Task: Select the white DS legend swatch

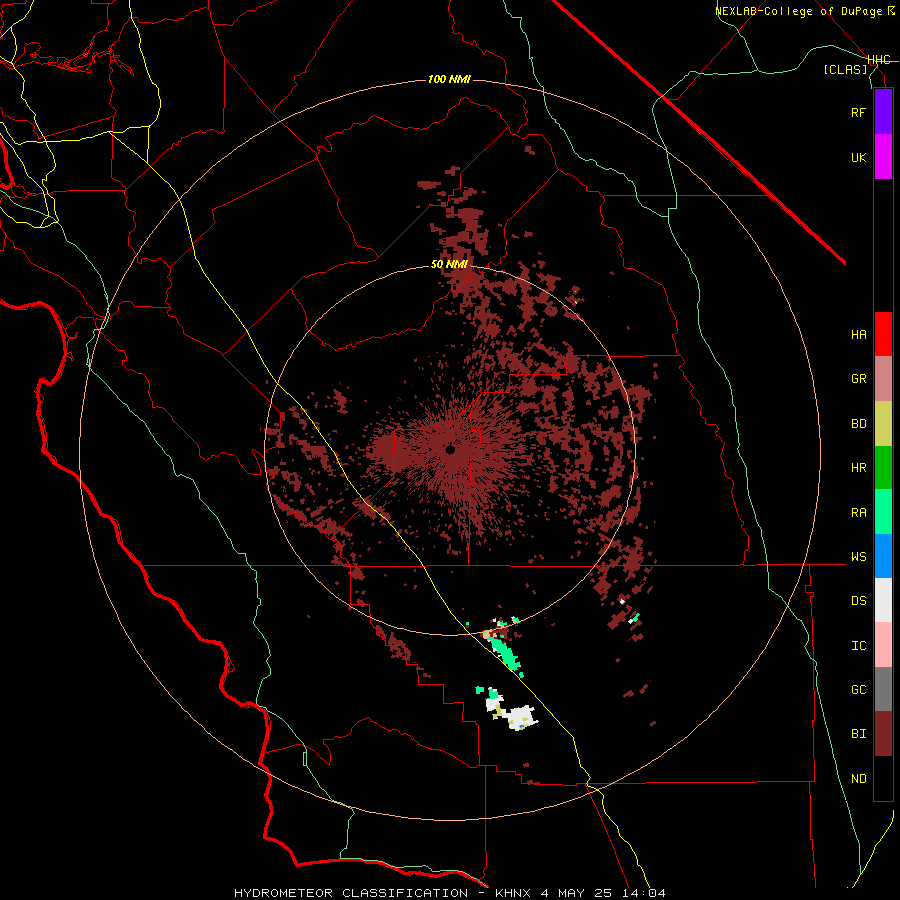Action: pos(883,600)
